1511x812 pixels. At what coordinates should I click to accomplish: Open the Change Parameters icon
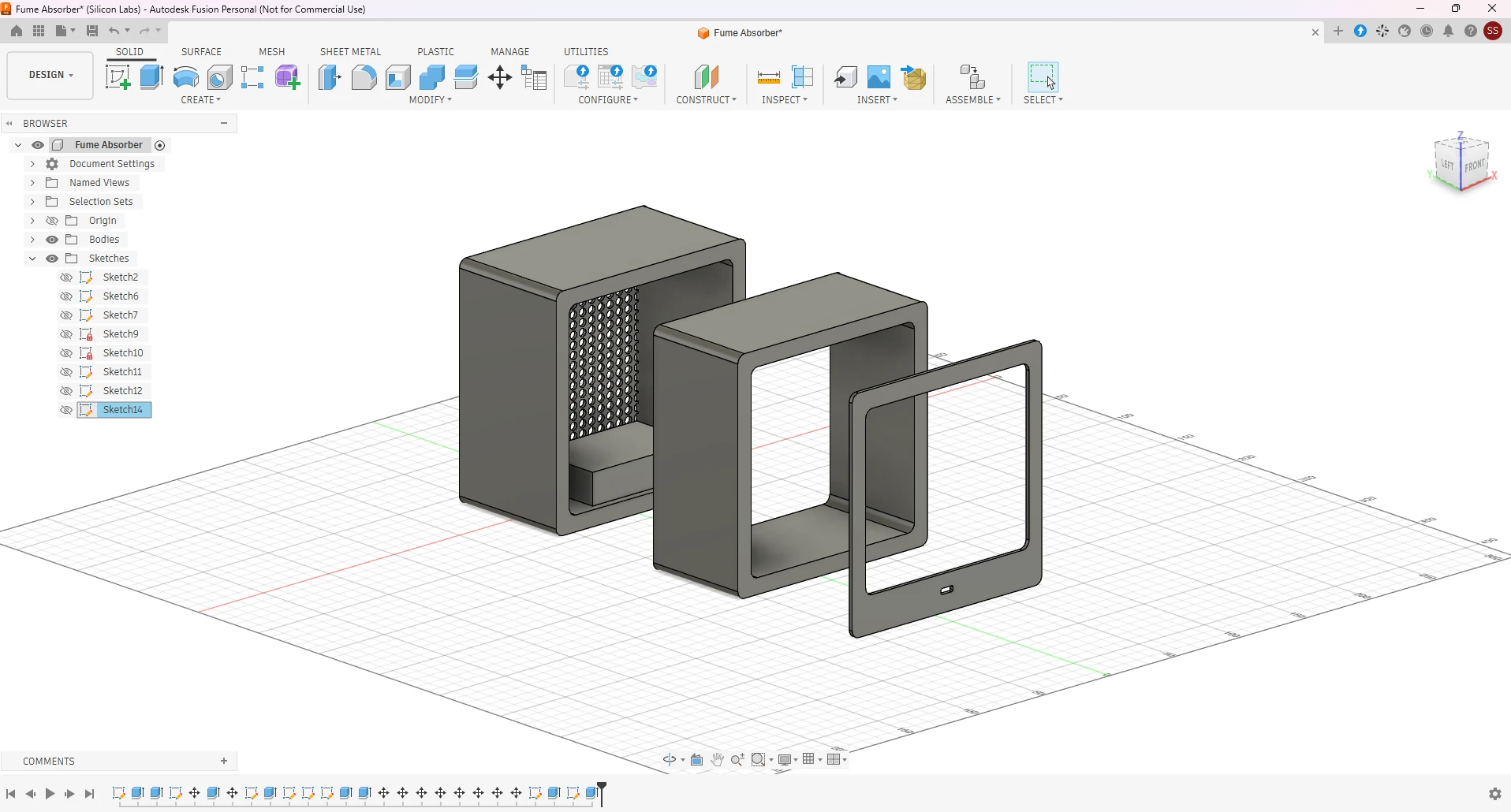[x=535, y=77]
